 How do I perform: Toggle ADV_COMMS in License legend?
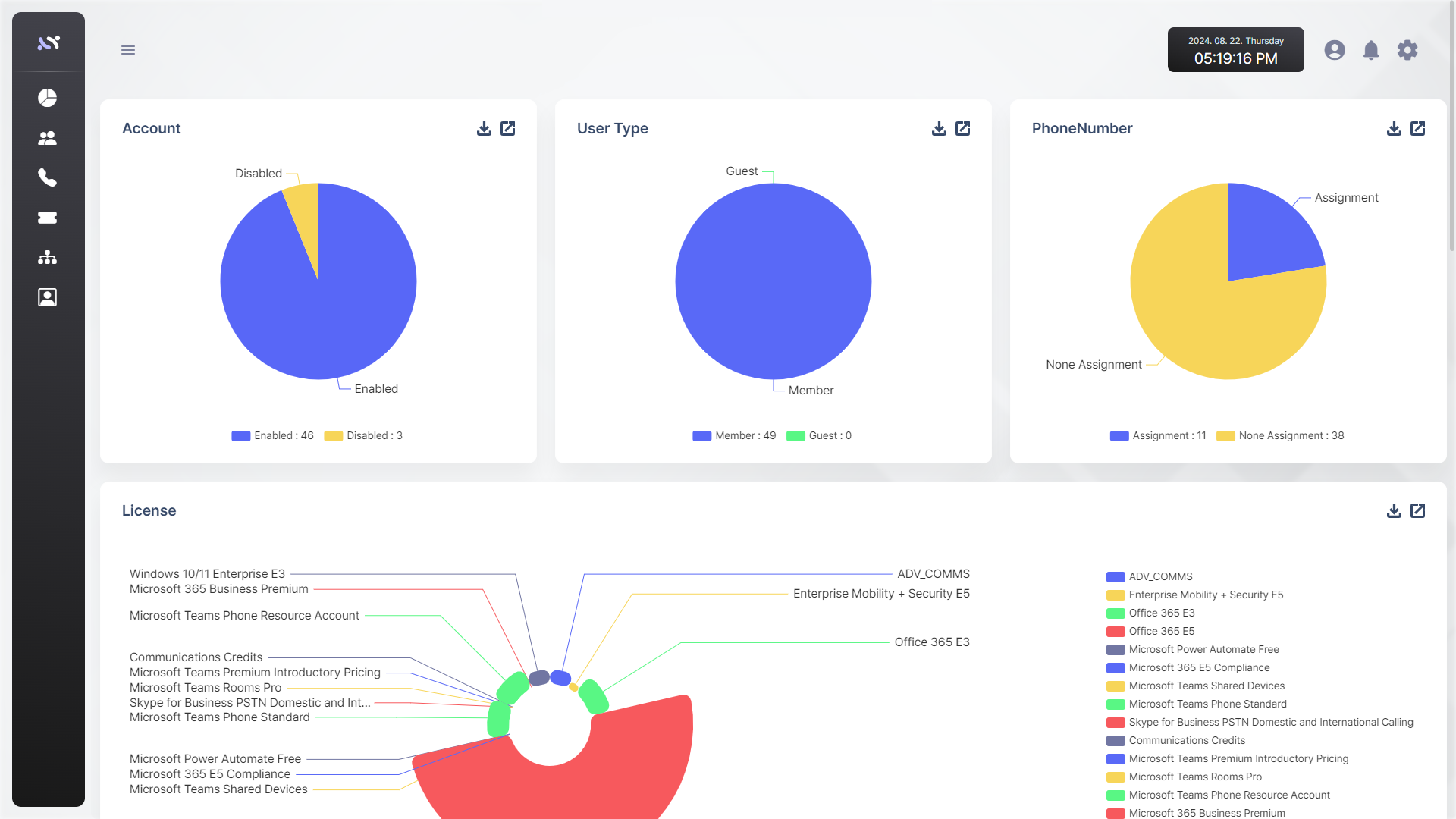1150,577
